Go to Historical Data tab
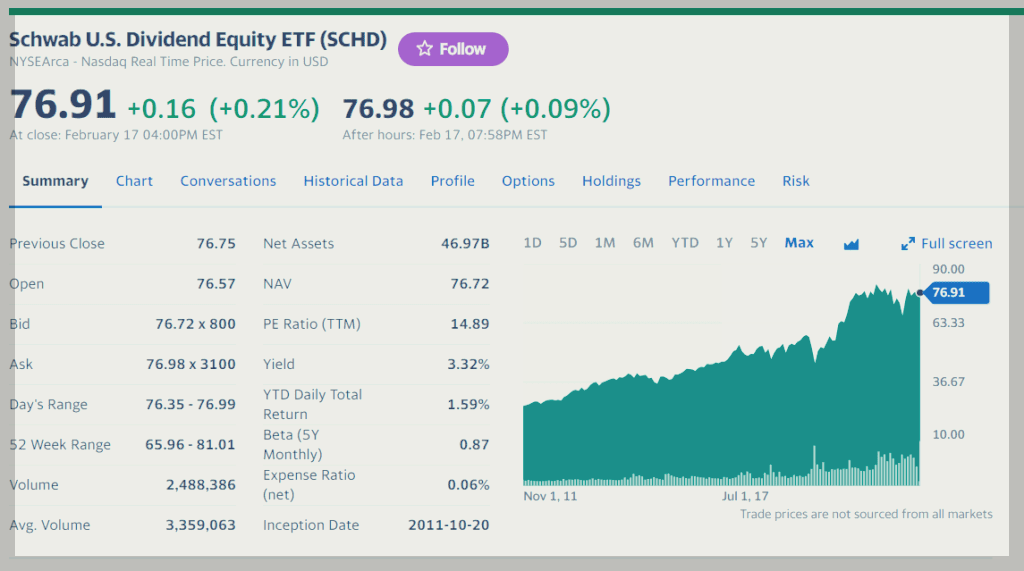Image resolution: width=1024 pixels, height=571 pixels. [x=353, y=181]
